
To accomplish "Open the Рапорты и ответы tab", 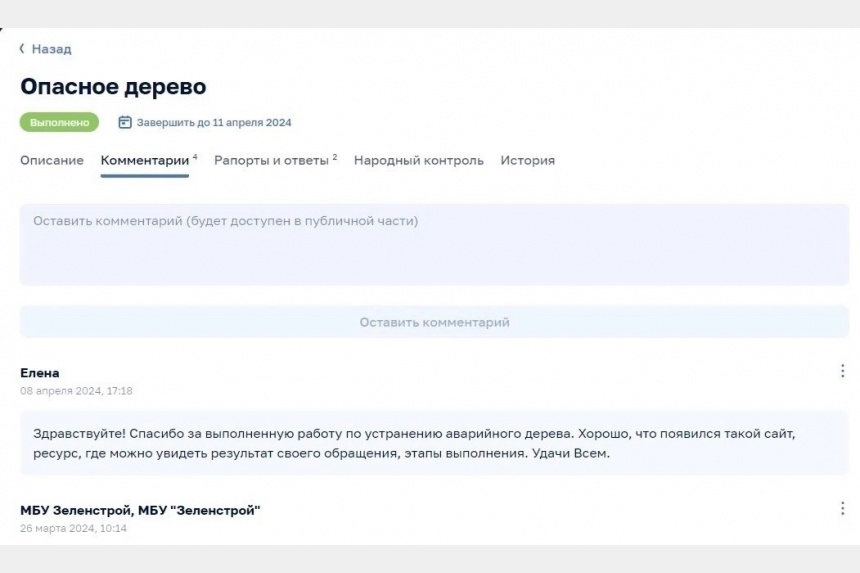I will click(x=271, y=161).
